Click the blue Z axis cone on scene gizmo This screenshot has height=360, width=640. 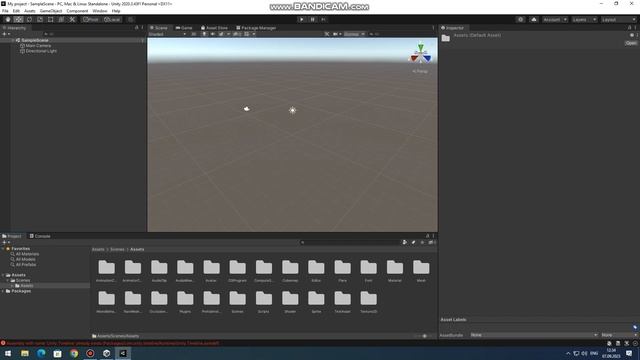click(x=427, y=58)
